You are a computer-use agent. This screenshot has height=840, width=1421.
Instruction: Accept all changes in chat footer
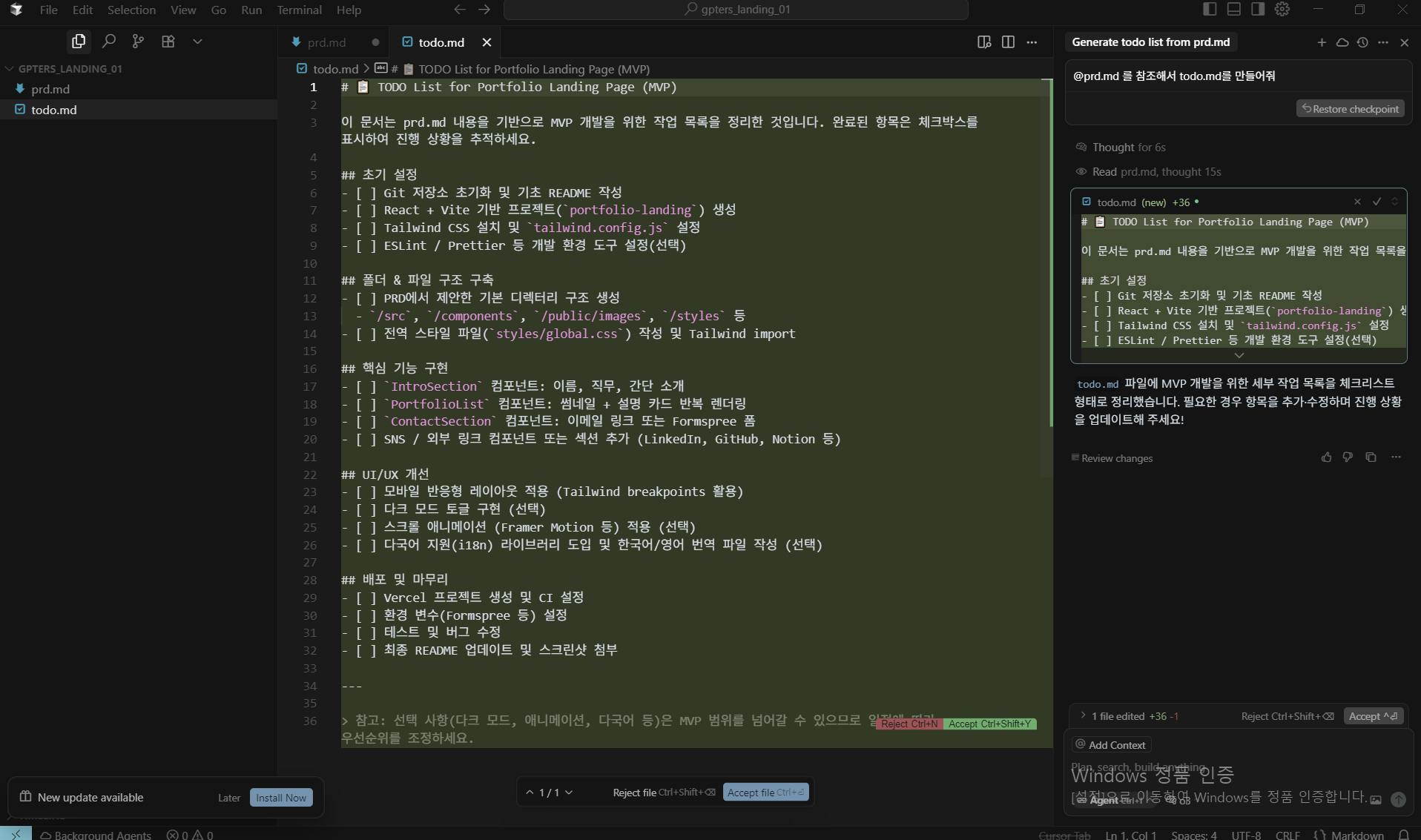(x=1374, y=716)
